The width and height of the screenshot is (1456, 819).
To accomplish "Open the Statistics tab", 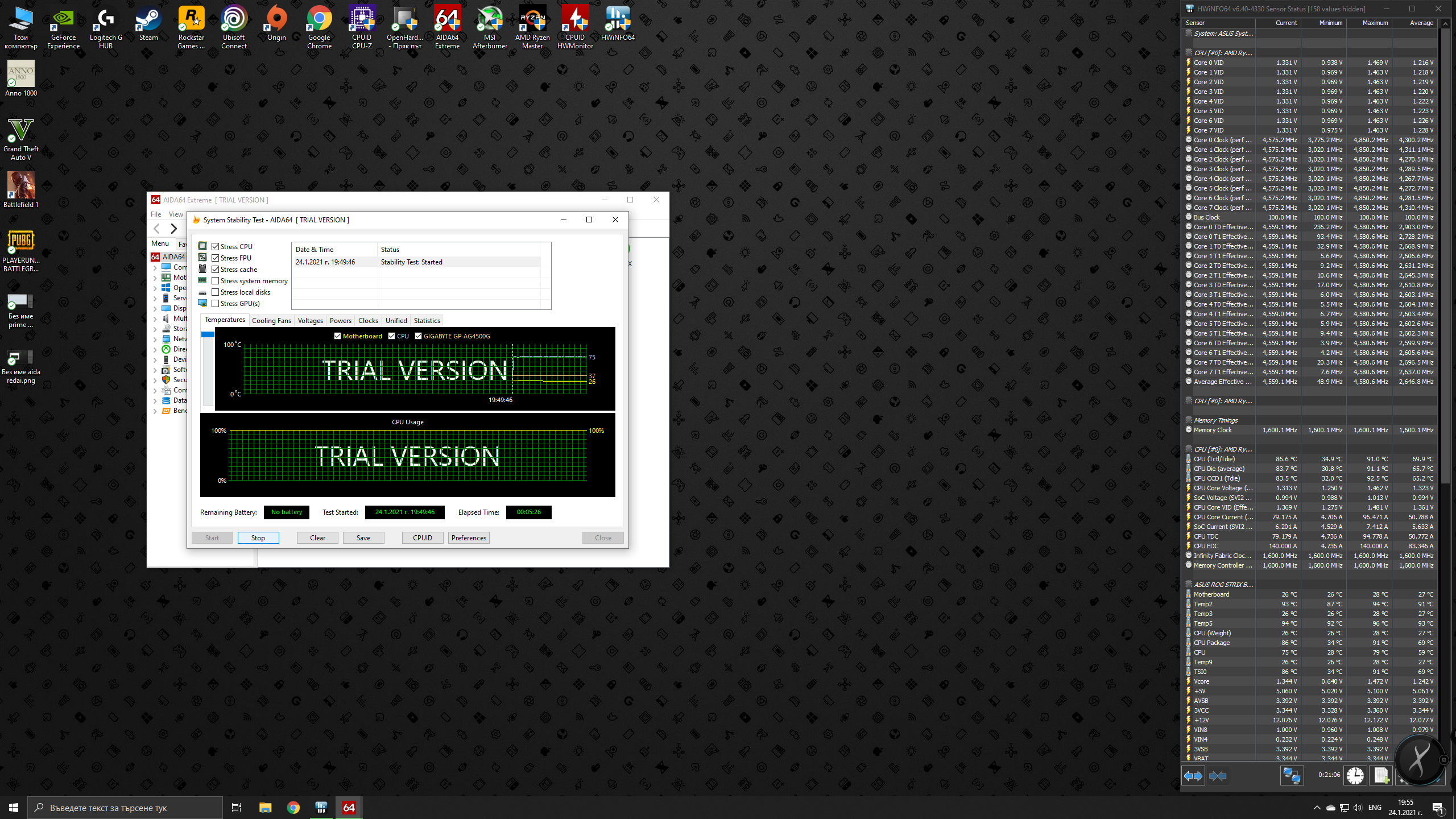I will pyautogui.click(x=427, y=321).
